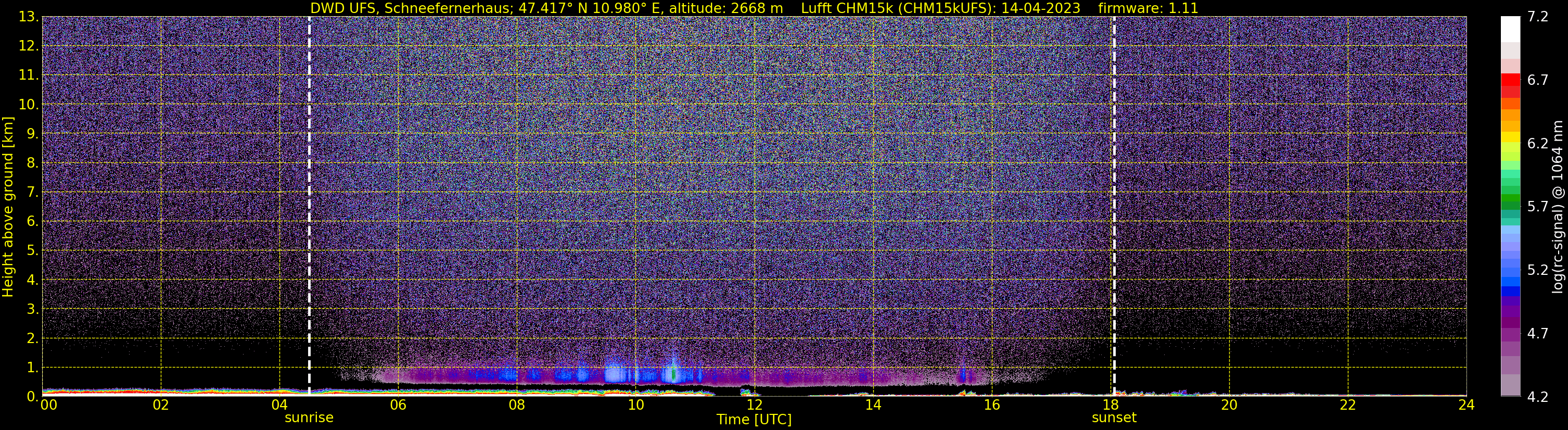The width and height of the screenshot is (1568, 430).
Task: Click the time axis tick label '24'
Action: coord(1467,405)
